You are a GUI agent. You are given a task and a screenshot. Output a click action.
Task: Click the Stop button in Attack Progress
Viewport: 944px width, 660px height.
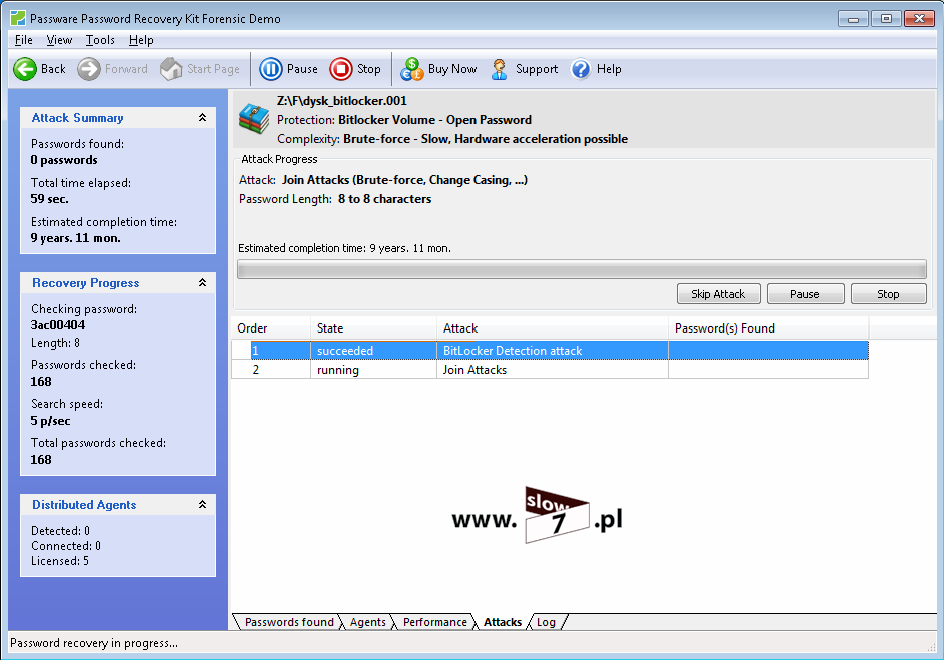(888, 294)
